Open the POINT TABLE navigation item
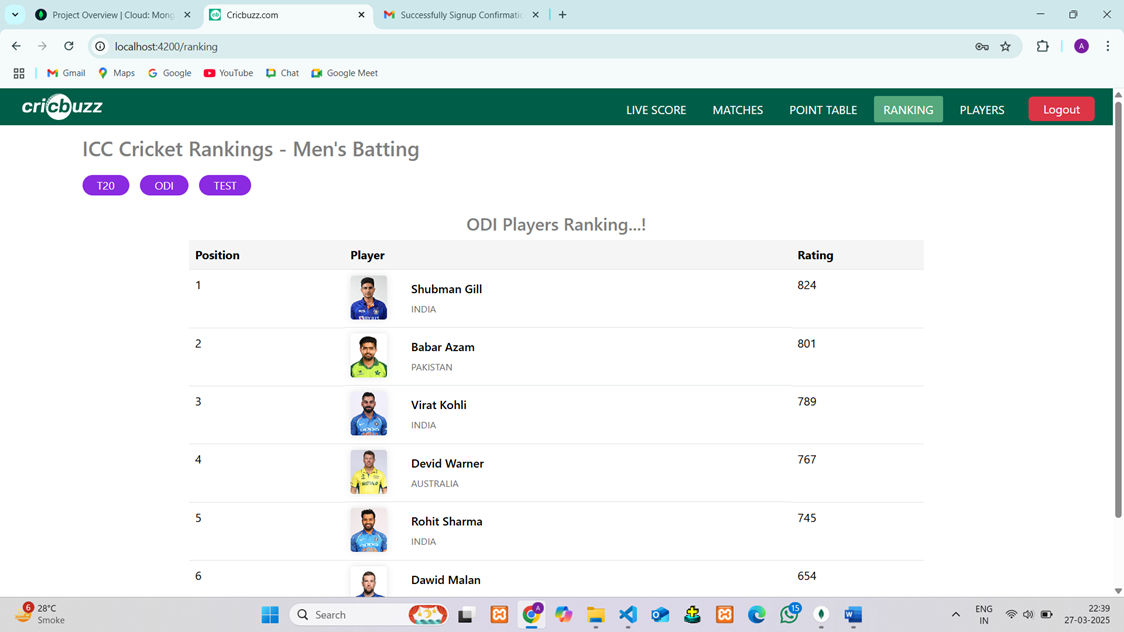 tap(822, 110)
